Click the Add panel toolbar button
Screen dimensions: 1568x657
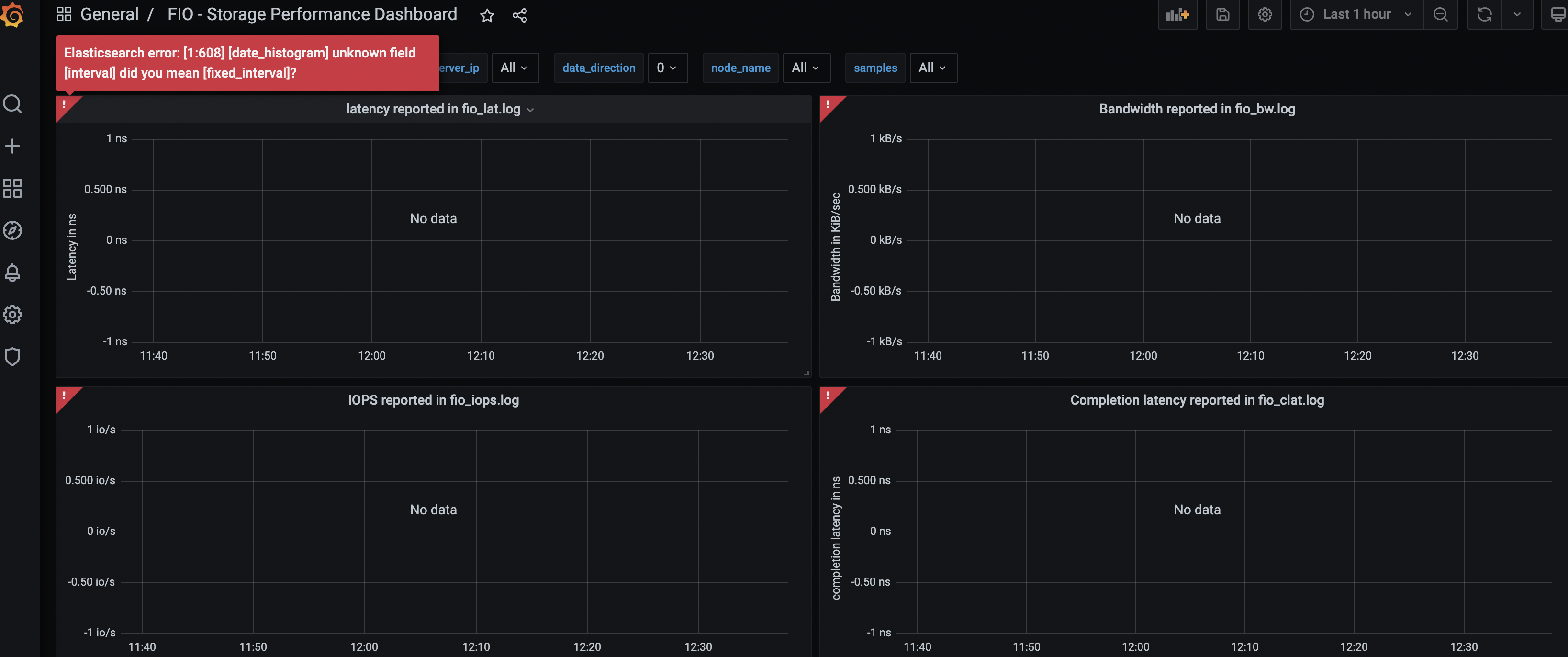pyautogui.click(x=1177, y=15)
